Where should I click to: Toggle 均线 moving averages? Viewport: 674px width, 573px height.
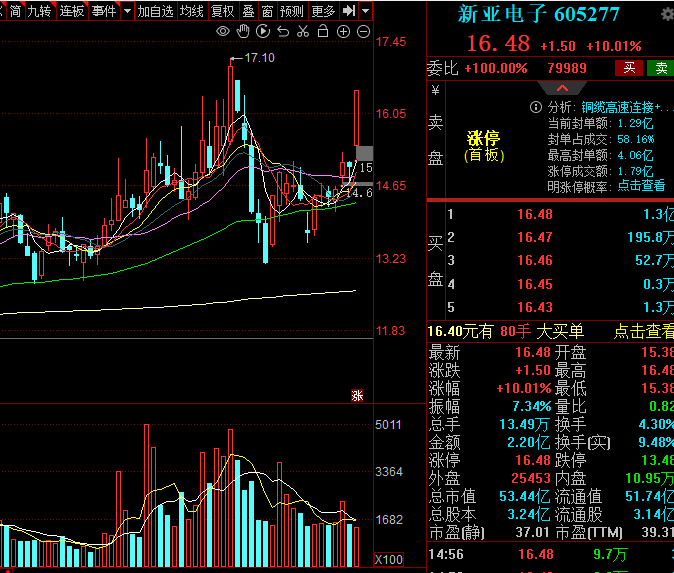coord(192,11)
